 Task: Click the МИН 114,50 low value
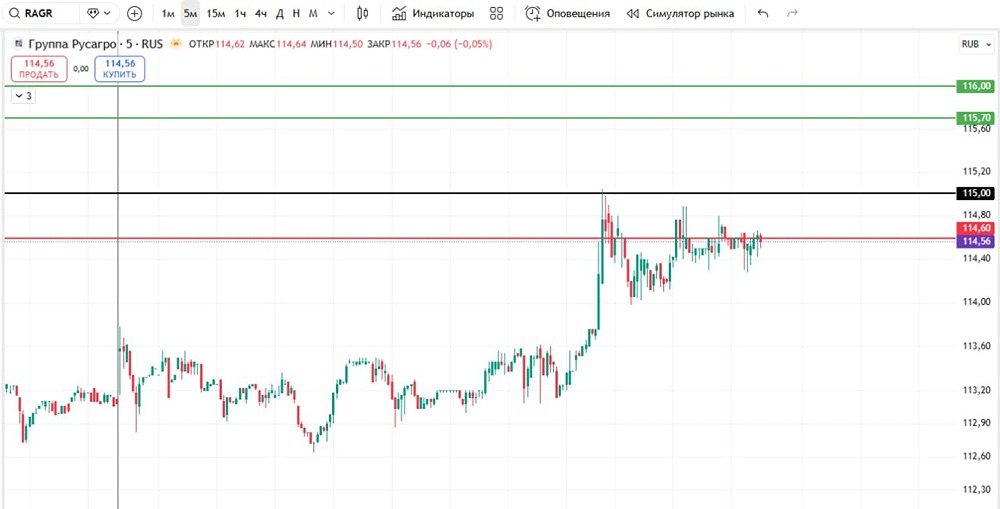[x=335, y=44]
